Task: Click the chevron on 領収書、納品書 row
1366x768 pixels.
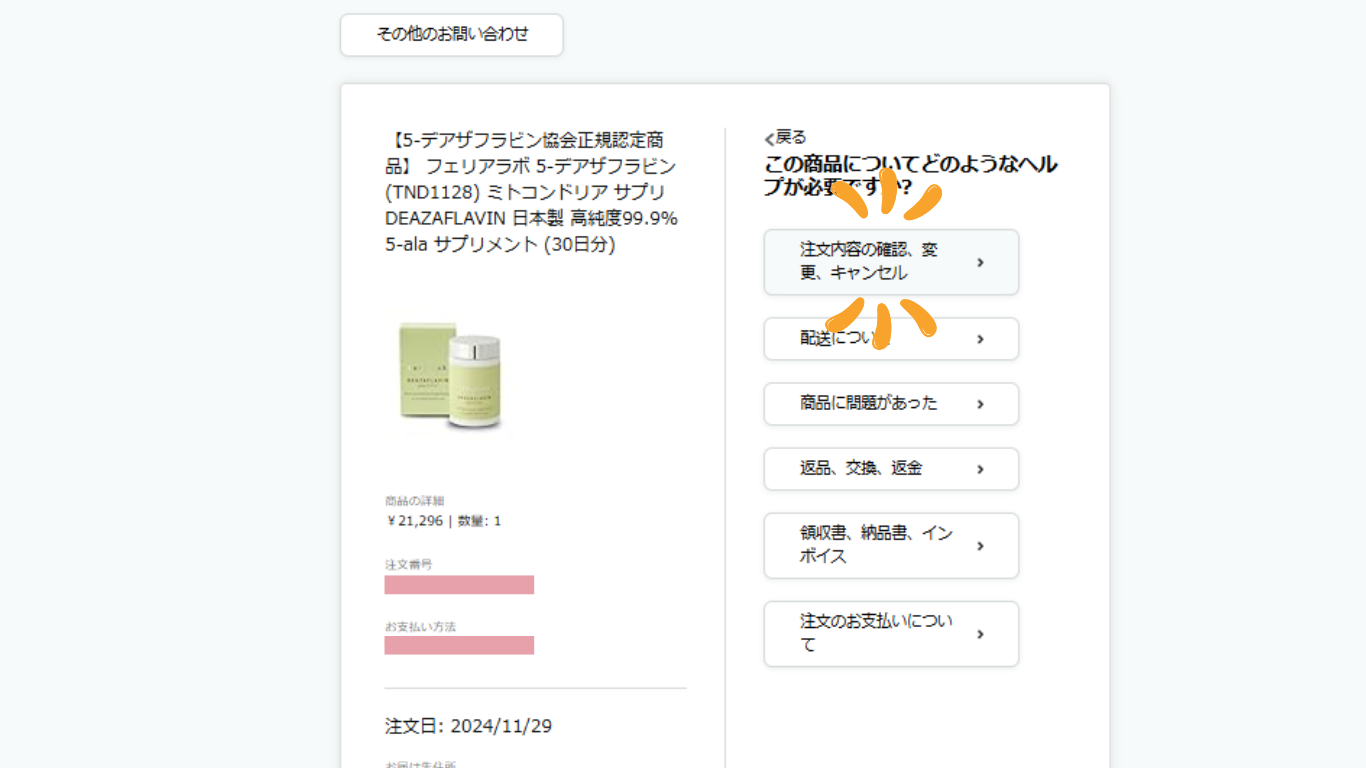Action: tap(980, 546)
